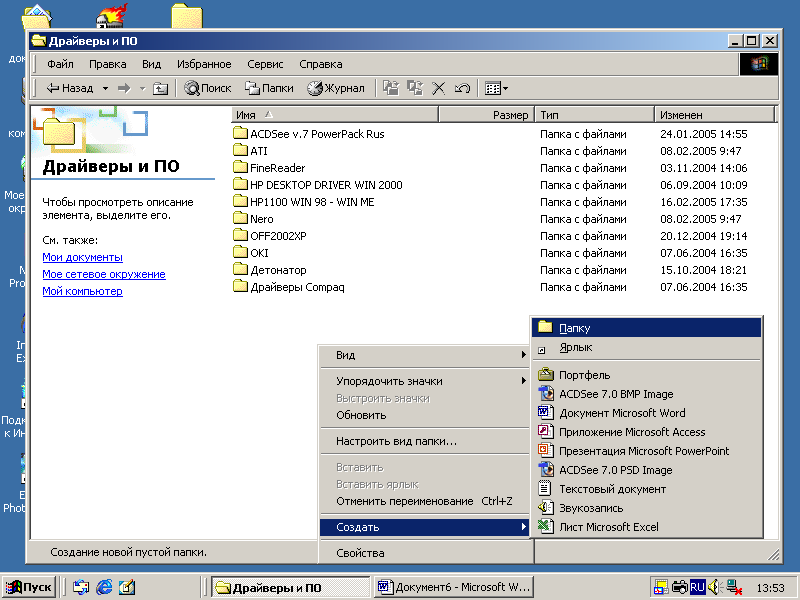Create new Приложение Microsoft Access
This screenshot has height=600, width=800.
[646, 432]
